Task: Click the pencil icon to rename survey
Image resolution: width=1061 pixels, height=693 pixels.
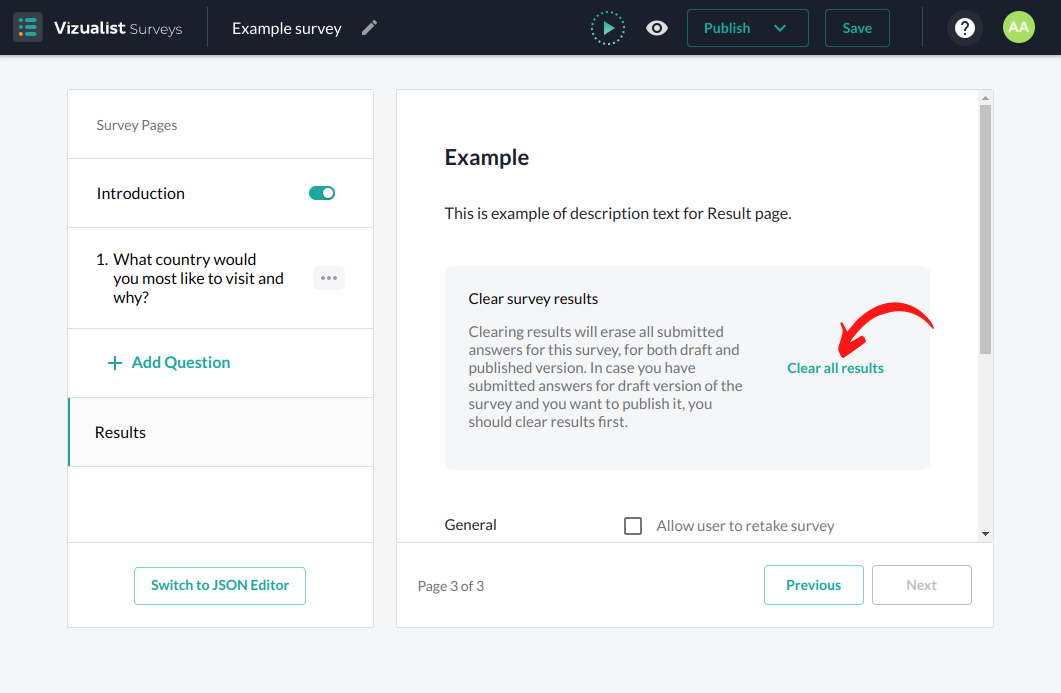Action: click(x=370, y=28)
